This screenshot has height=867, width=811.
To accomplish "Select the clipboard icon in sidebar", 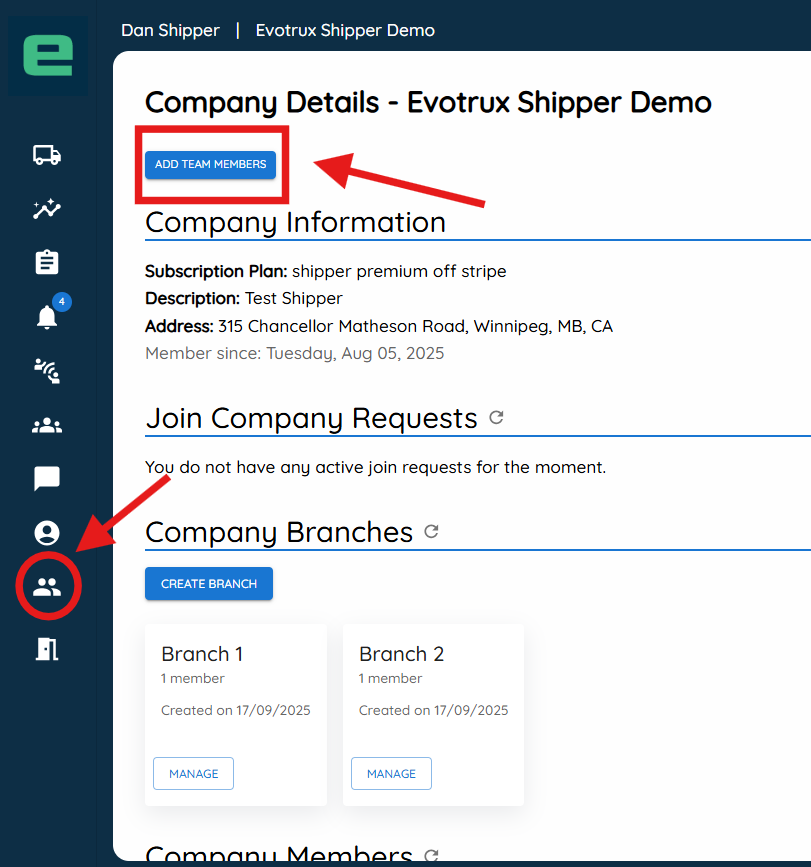I will (47, 263).
